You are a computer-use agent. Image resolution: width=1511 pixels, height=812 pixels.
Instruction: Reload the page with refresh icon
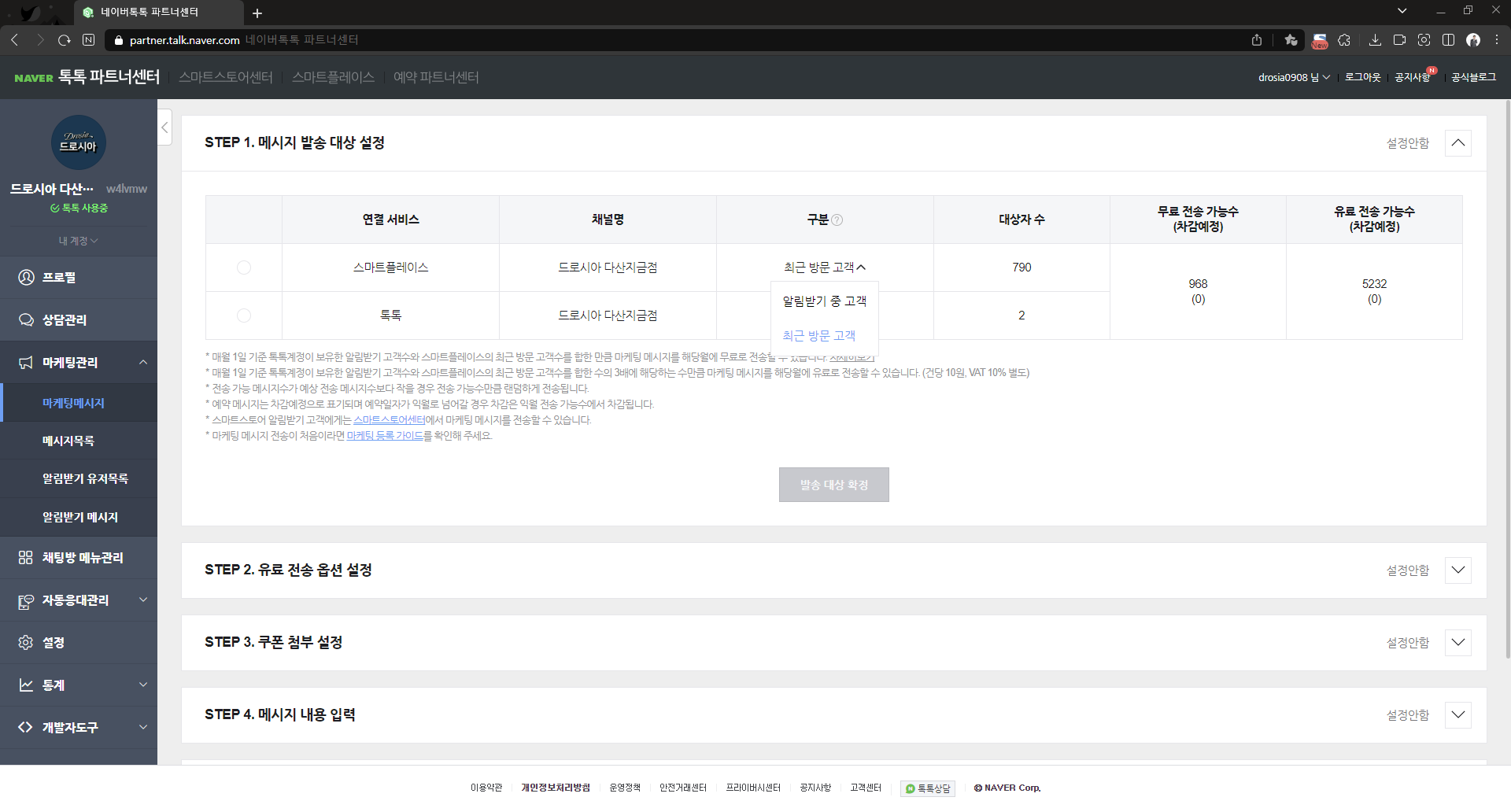pyautogui.click(x=65, y=39)
